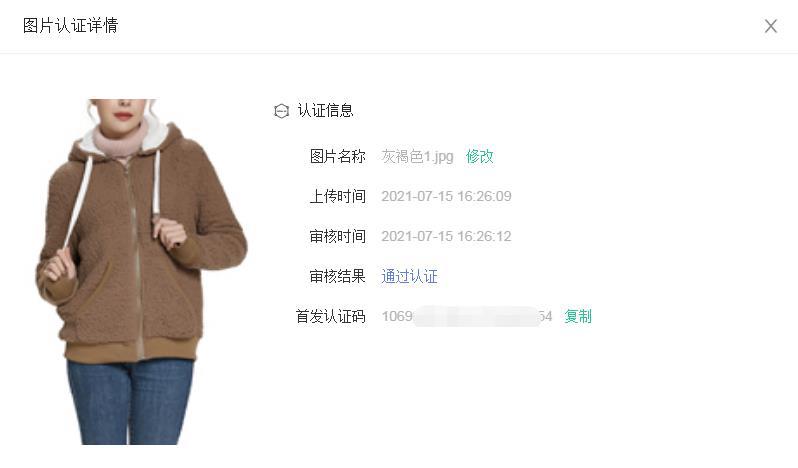Image resolution: width=798 pixels, height=468 pixels.
Task: Click the 图片名称 field label
Action: (x=337, y=156)
